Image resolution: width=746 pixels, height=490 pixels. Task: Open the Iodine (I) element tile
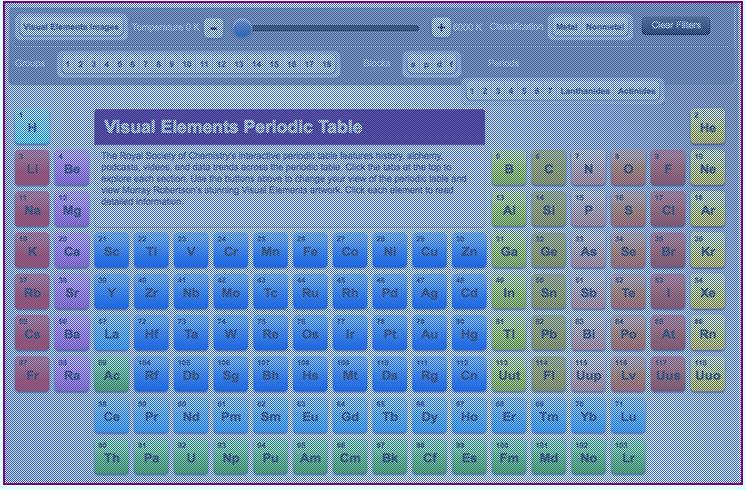(x=668, y=293)
